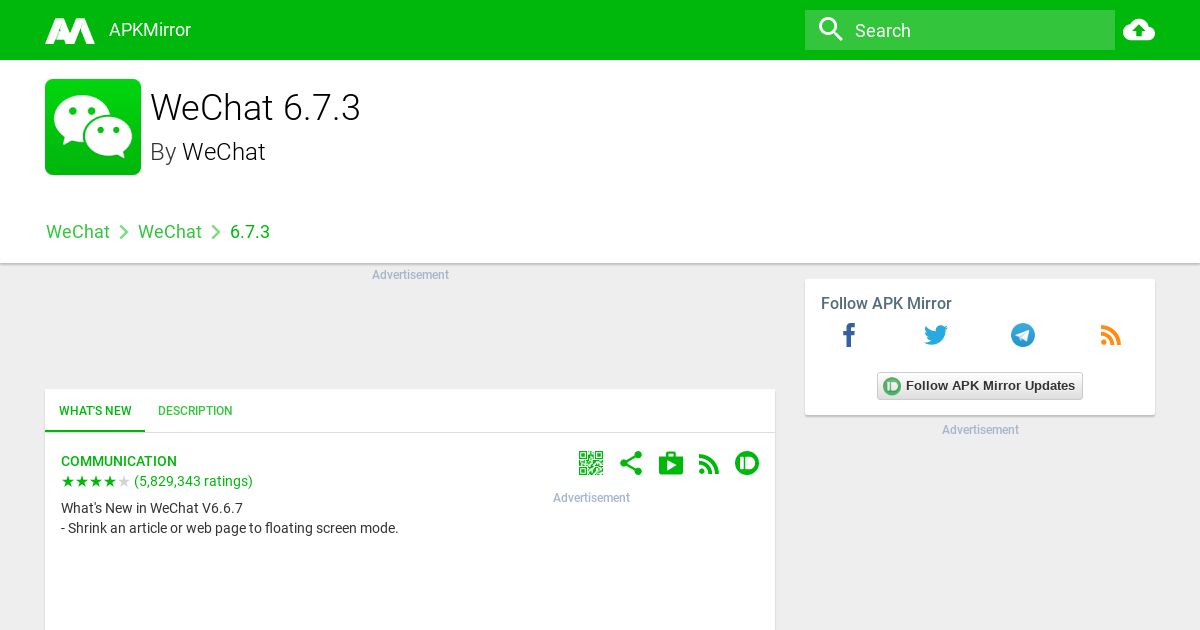Image resolution: width=1200 pixels, height=630 pixels.
Task: Go to first WeChat breadcrumb link
Action: pyautogui.click(x=78, y=232)
